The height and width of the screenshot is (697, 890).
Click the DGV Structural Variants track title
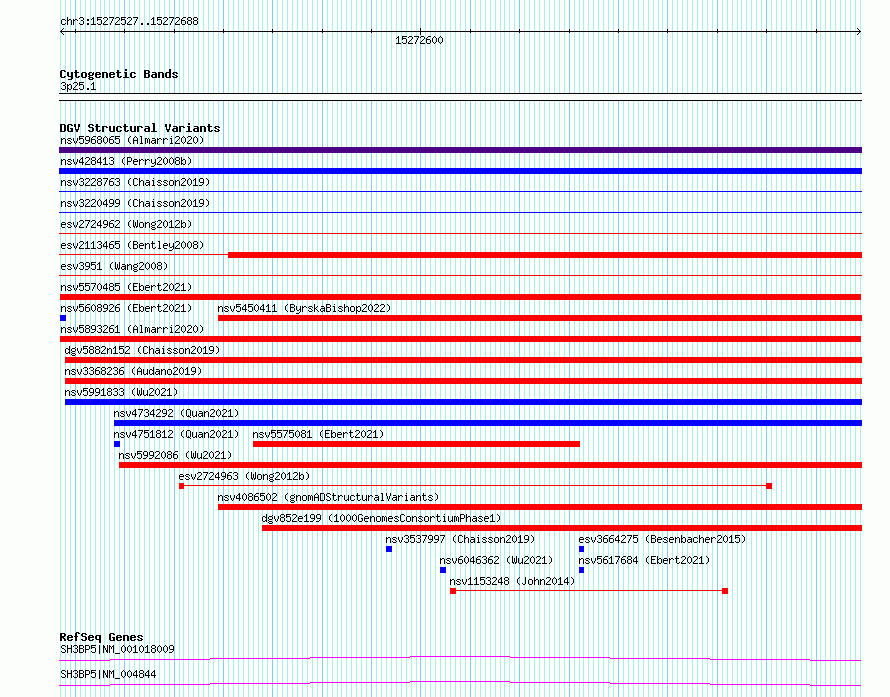click(140, 128)
